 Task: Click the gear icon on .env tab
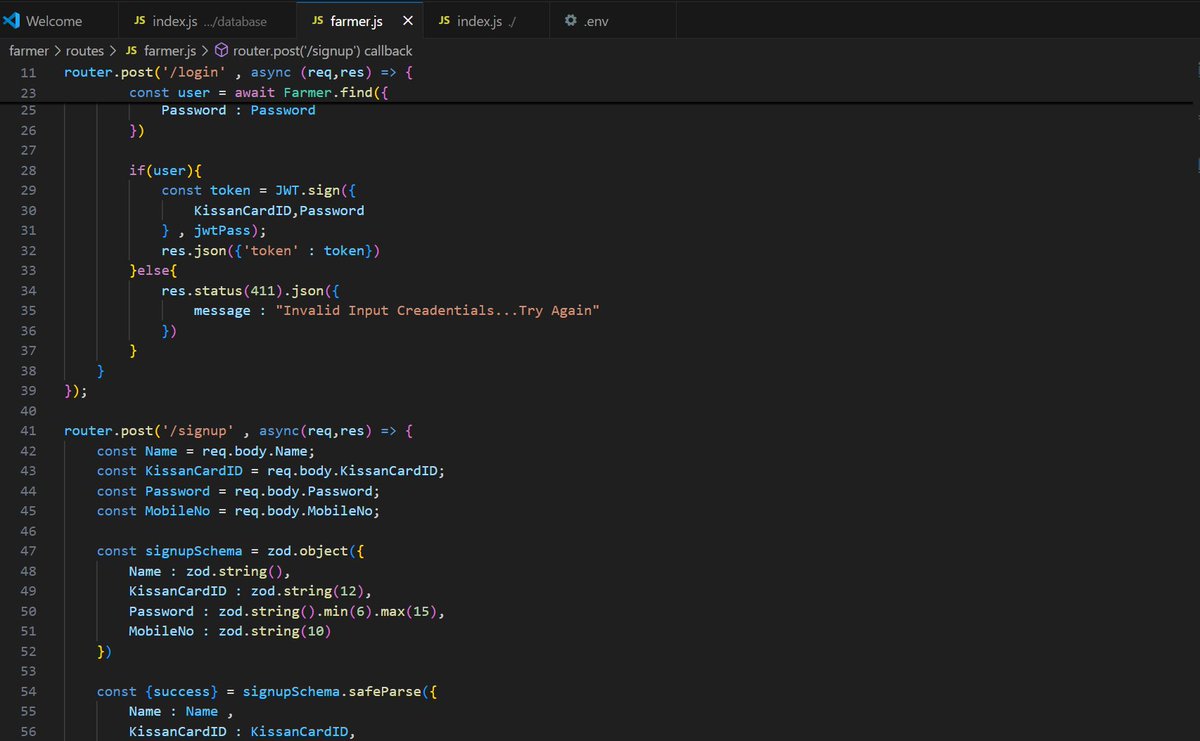tap(570, 21)
